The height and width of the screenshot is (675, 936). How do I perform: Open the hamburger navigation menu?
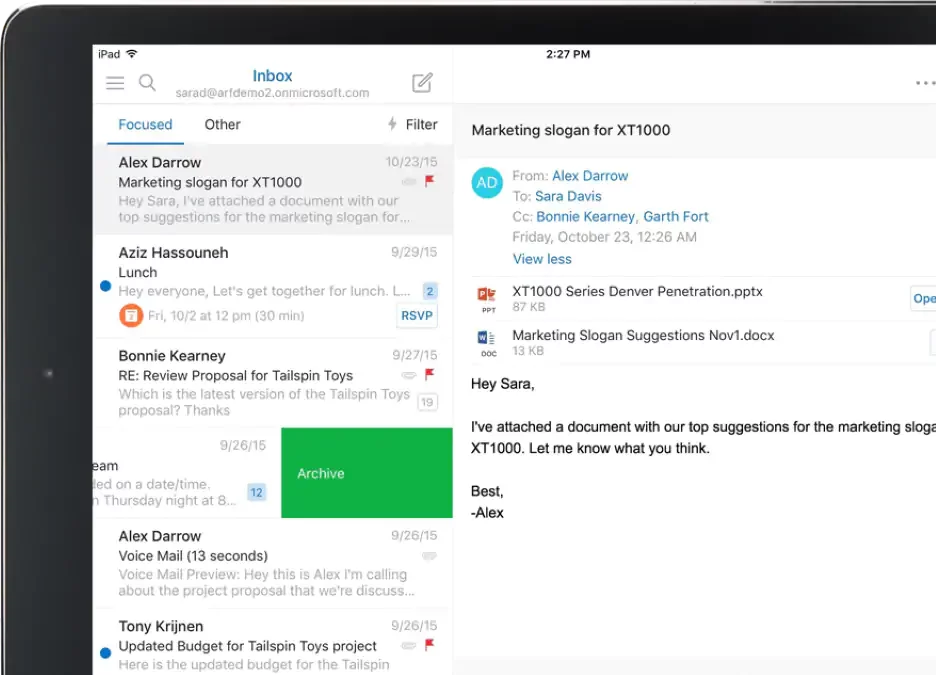pos(115,83)
